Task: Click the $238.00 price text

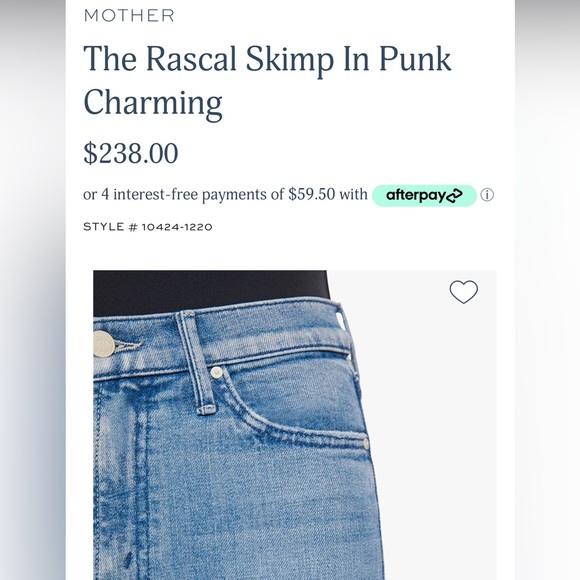Action: pyautogui.click(x=131, y=153)
